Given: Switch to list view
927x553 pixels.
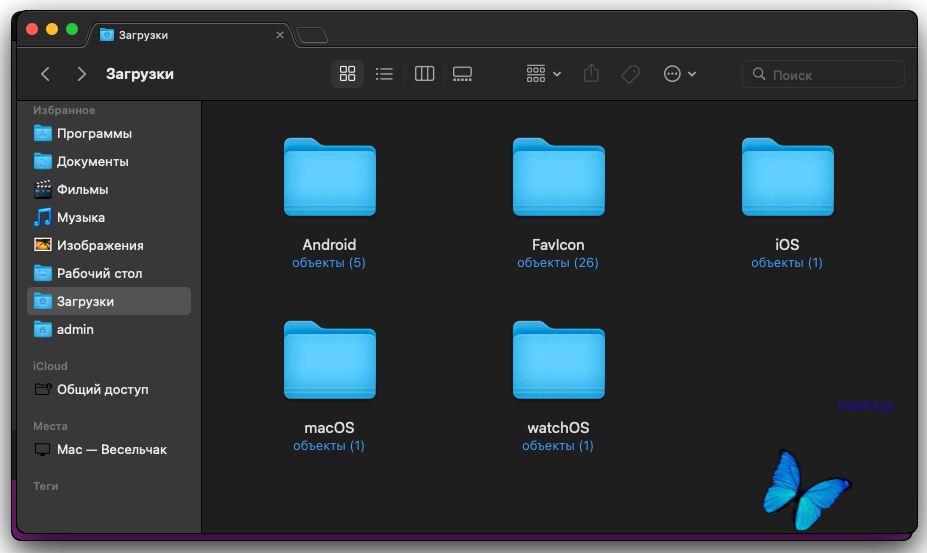Looking at the screenshot, I should click(x=384, y=74).
